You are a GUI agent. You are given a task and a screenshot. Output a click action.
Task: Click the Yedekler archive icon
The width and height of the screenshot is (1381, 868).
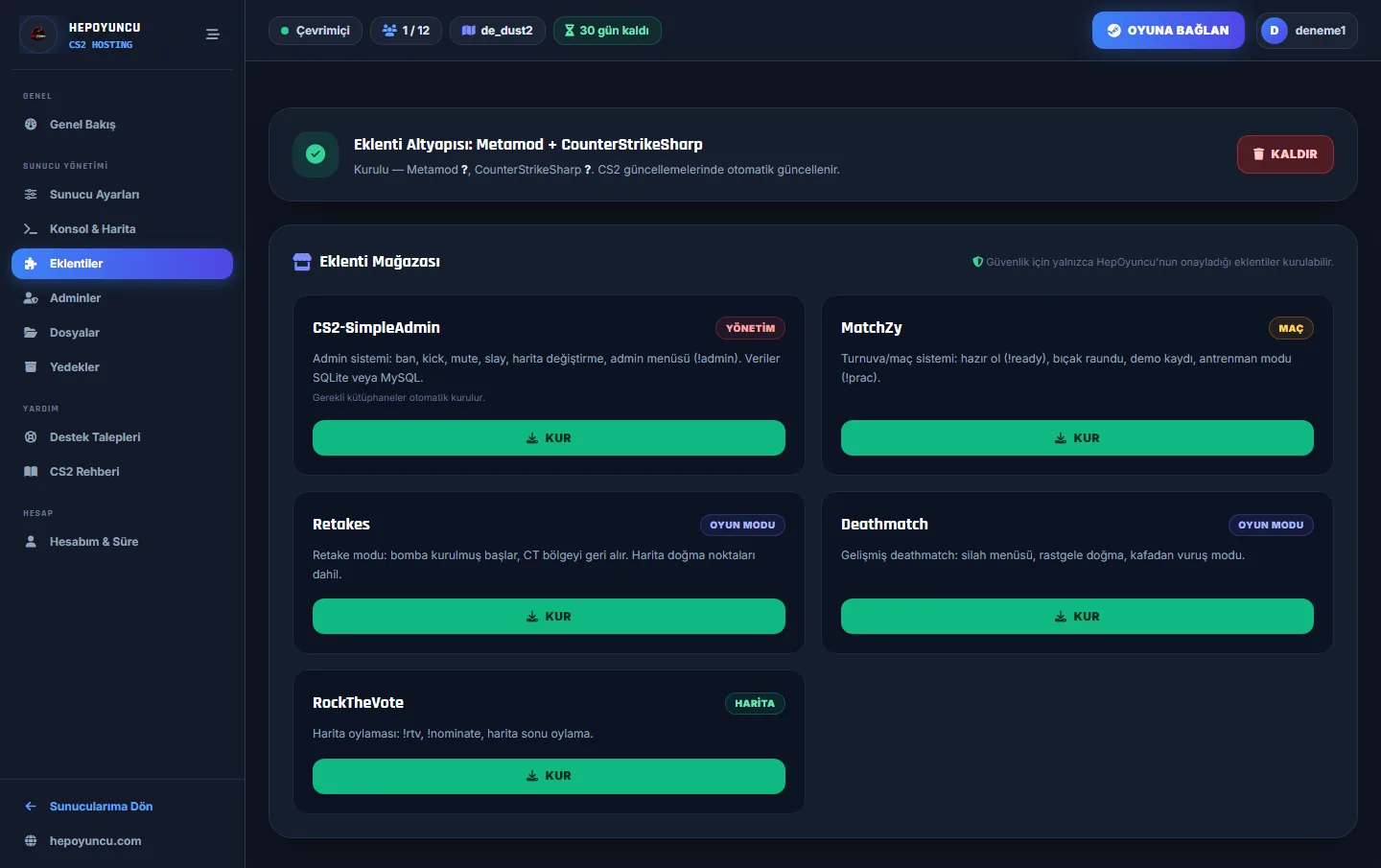tap(31, 367)
